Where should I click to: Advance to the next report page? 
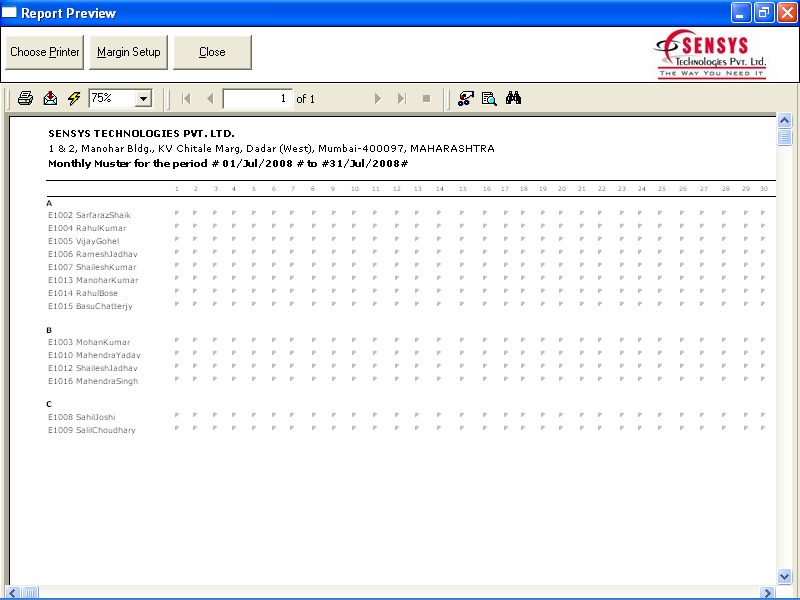click(378, 98)
